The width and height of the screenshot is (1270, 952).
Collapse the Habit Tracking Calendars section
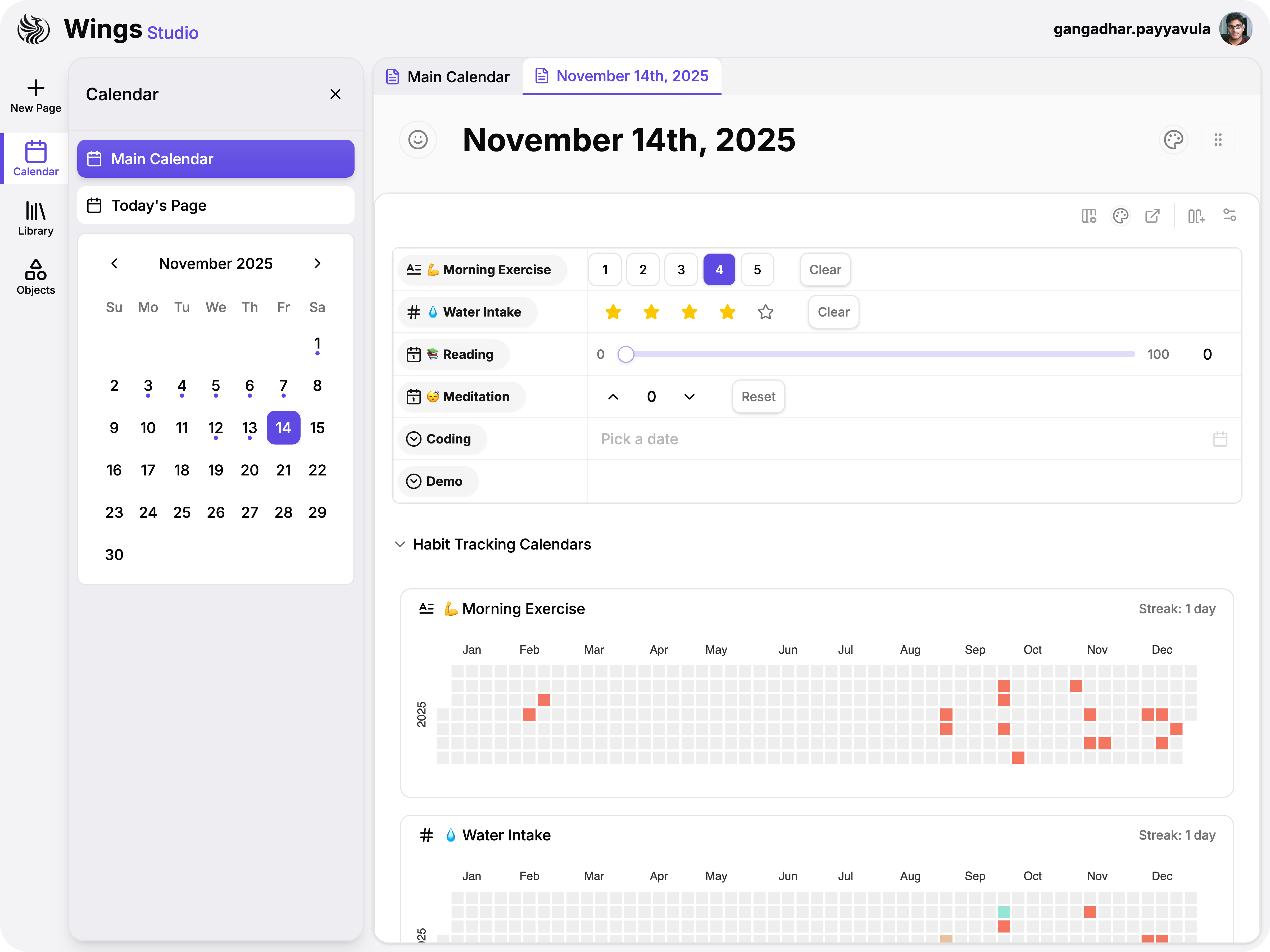[x=400, y=544]
